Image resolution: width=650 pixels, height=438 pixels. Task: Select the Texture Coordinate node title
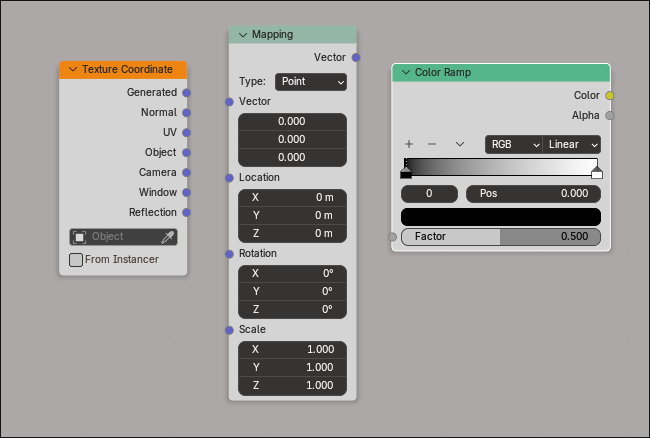[127, 69]
